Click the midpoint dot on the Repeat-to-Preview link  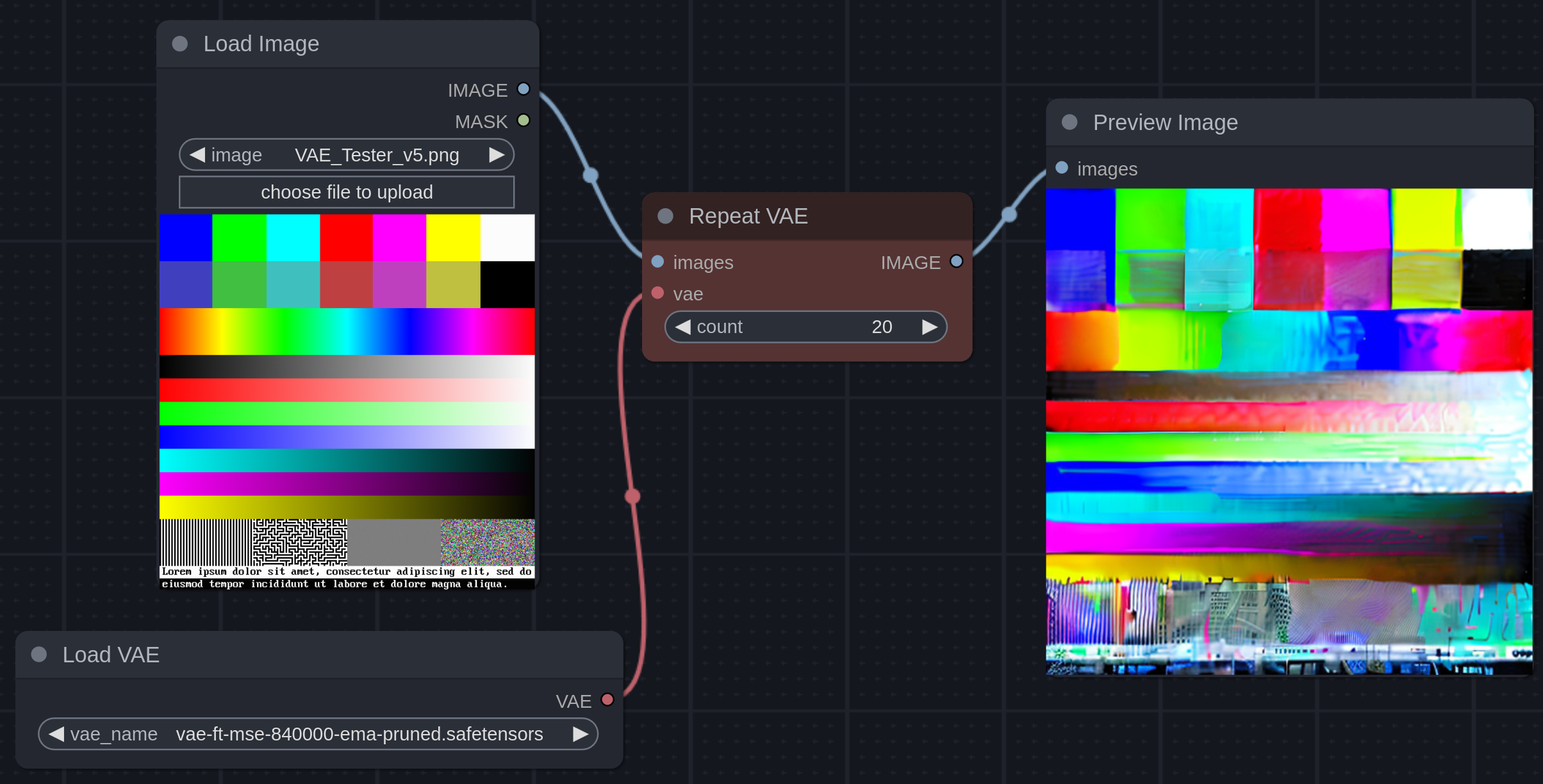coord(1009,215)
